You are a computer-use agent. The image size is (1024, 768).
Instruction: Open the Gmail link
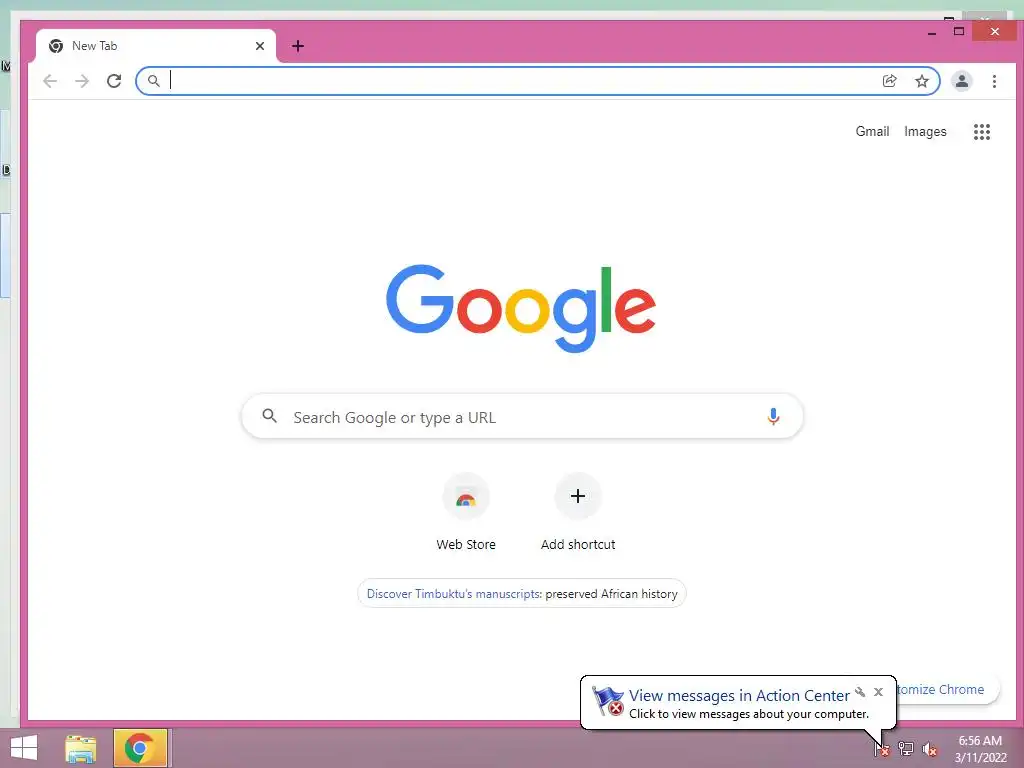pyautogui.click(x=872, y=131)
